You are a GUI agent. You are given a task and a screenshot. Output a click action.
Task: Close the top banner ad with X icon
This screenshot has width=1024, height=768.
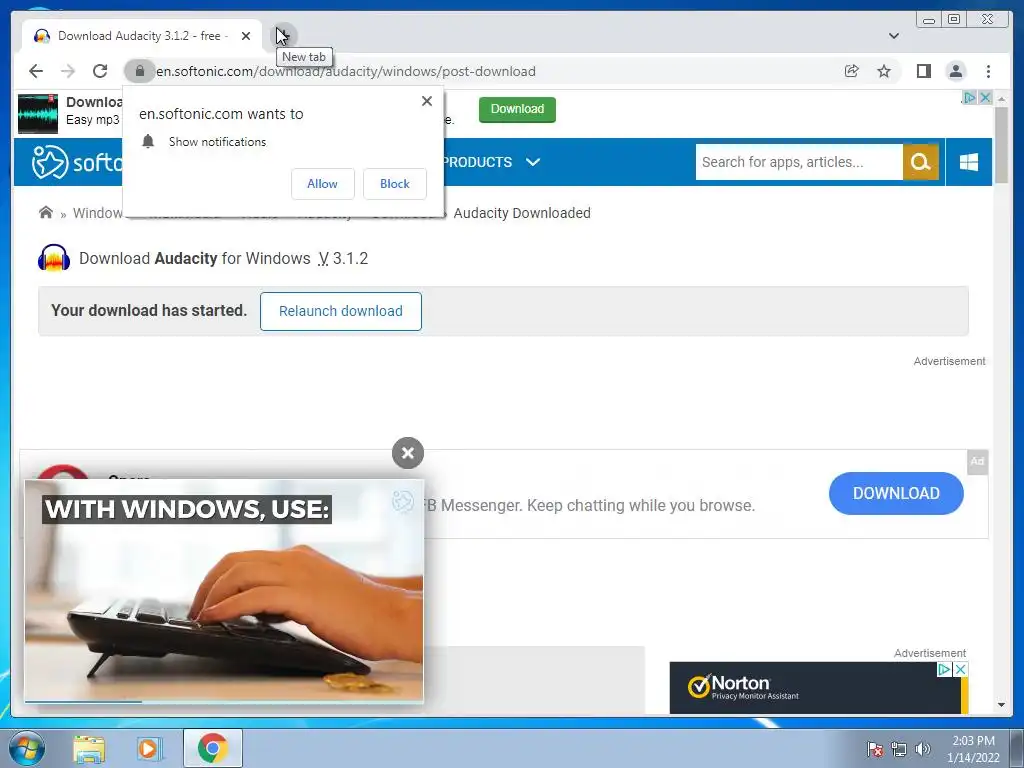[985, 97]
